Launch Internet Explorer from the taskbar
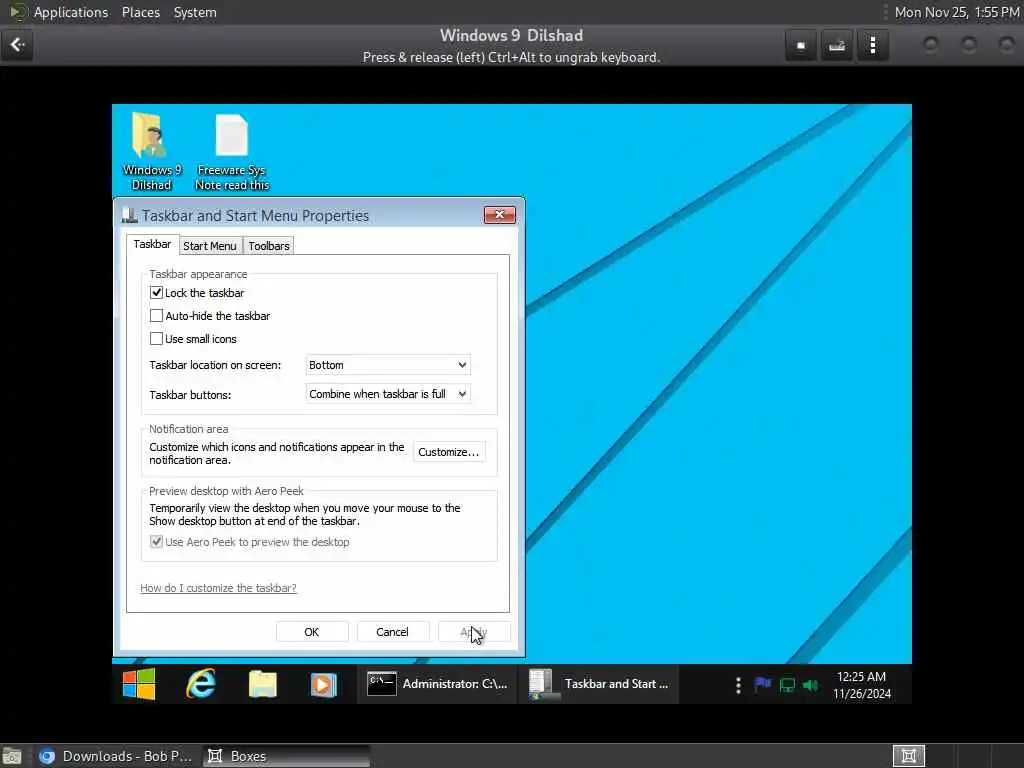This screenshot has height=768, width=1024. tap(200, 684)
